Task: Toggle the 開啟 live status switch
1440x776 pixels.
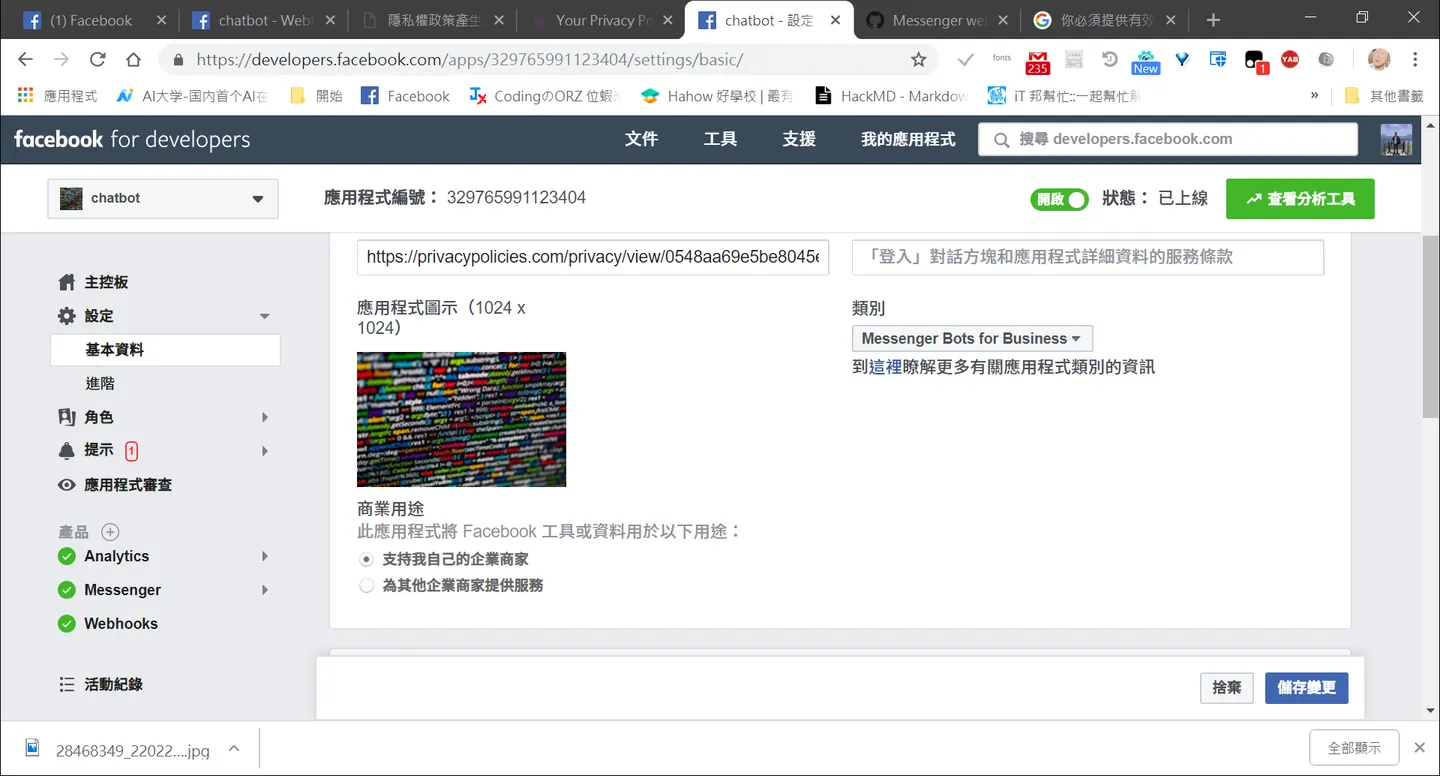Action: click(1060, 199)
